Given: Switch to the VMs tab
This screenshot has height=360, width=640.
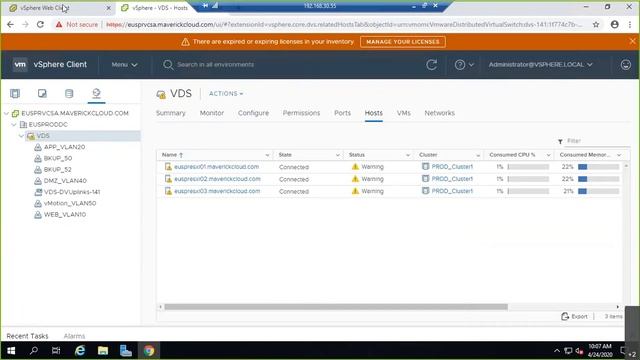Looking at the screenshot, I should click(404, 113).
